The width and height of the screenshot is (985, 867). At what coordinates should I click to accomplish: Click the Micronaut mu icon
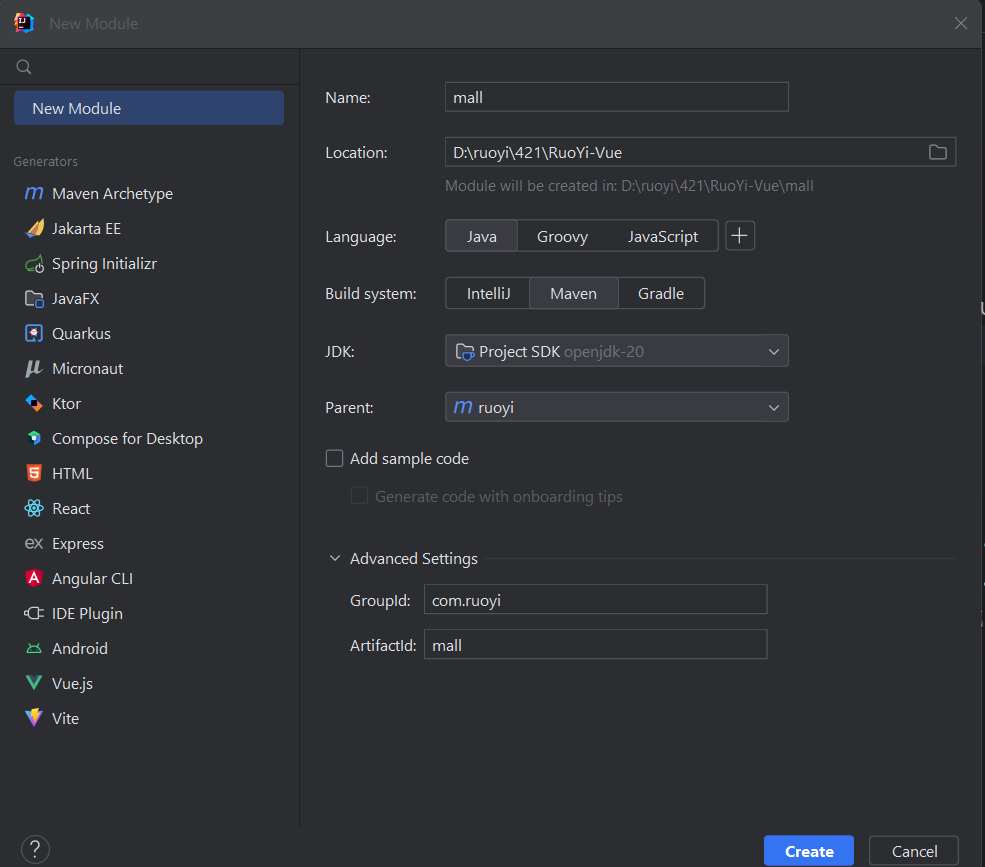coord(34,369)
